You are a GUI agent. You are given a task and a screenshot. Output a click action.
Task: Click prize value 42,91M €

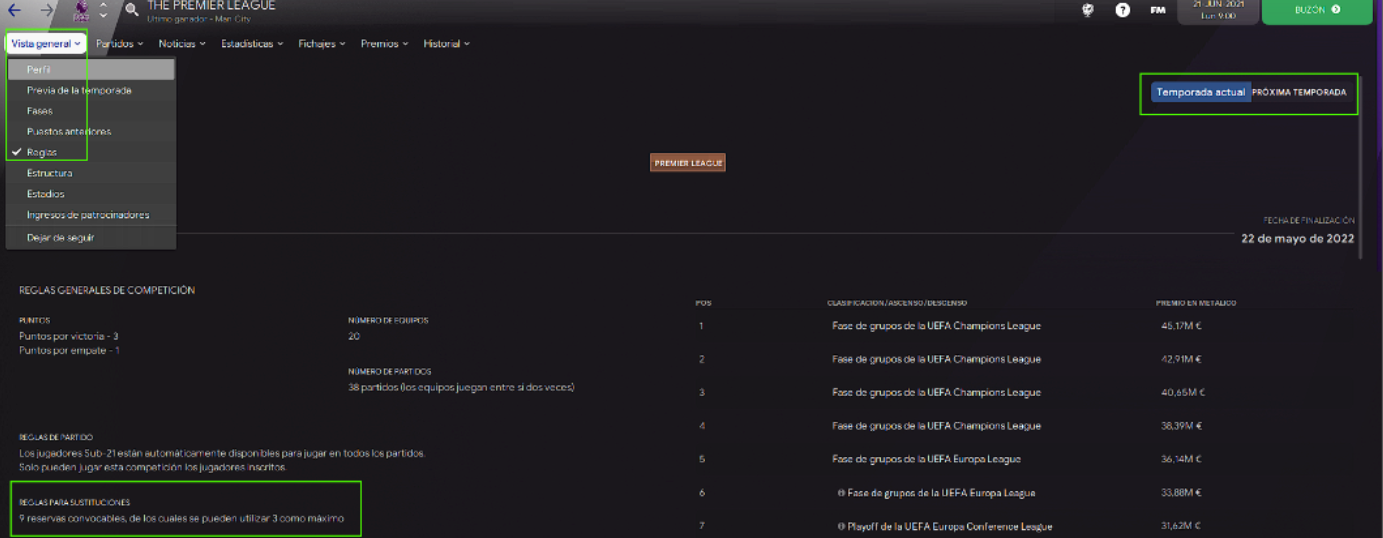pyautogui.click(x=1181, y=359)
